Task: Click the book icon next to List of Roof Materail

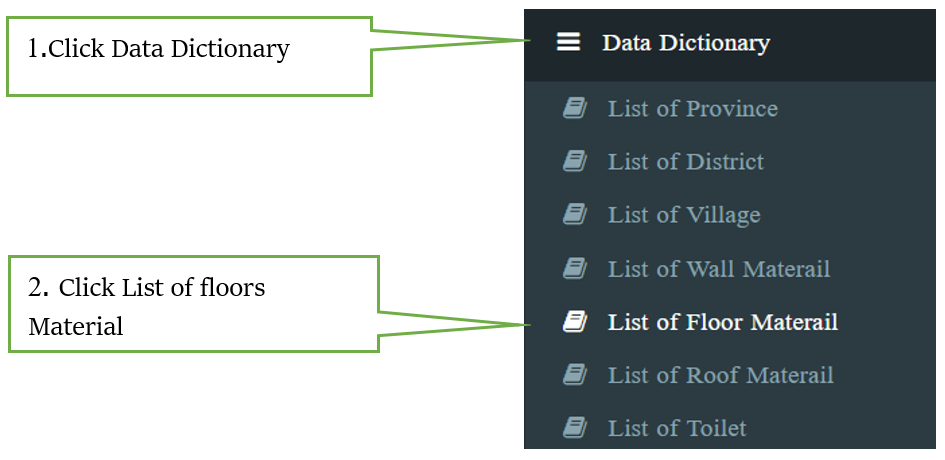Action: coord(574,374)
